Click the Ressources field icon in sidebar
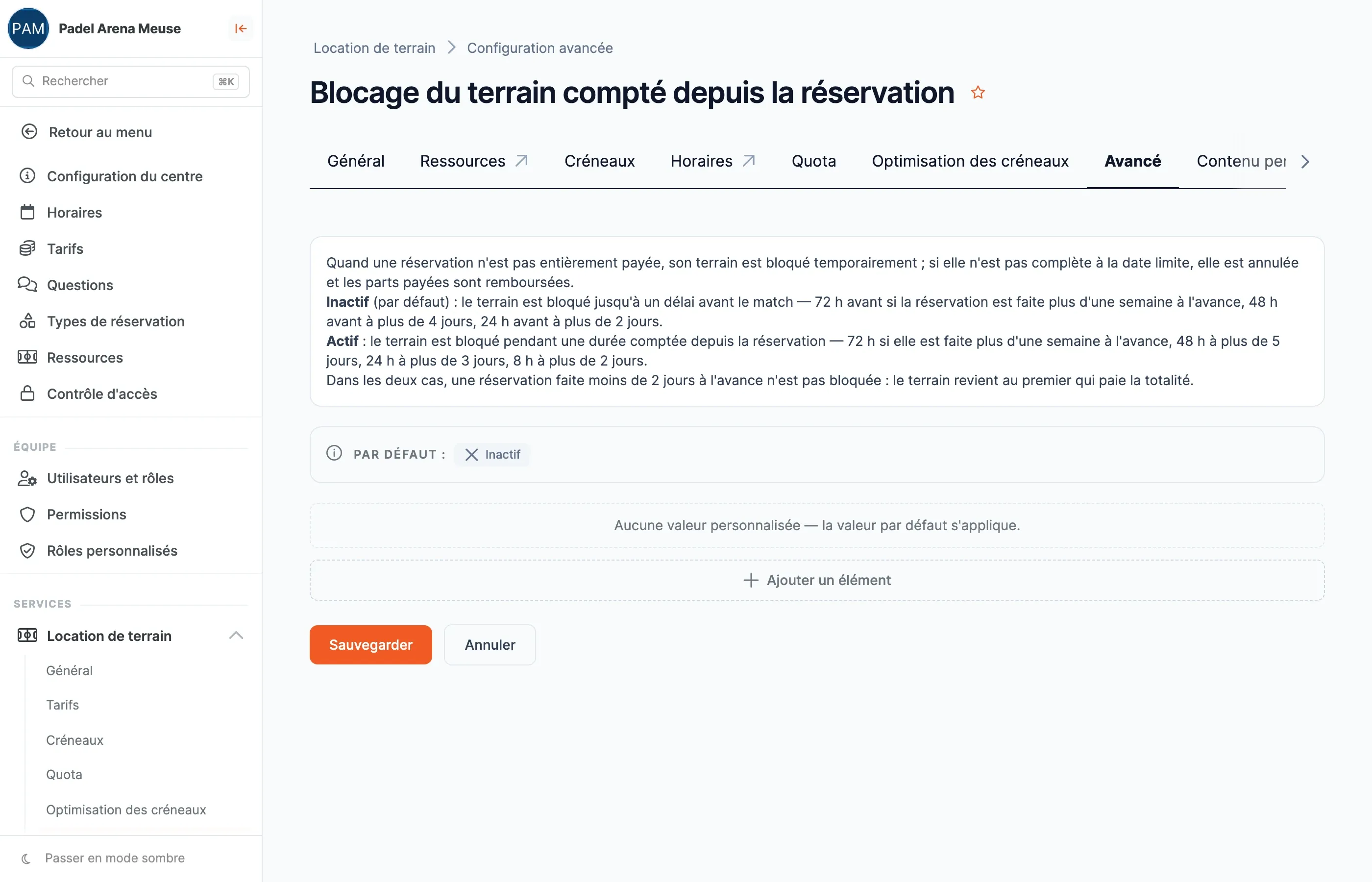The width and height of the screenshot is (1372, 882). (x=27, y=357)
